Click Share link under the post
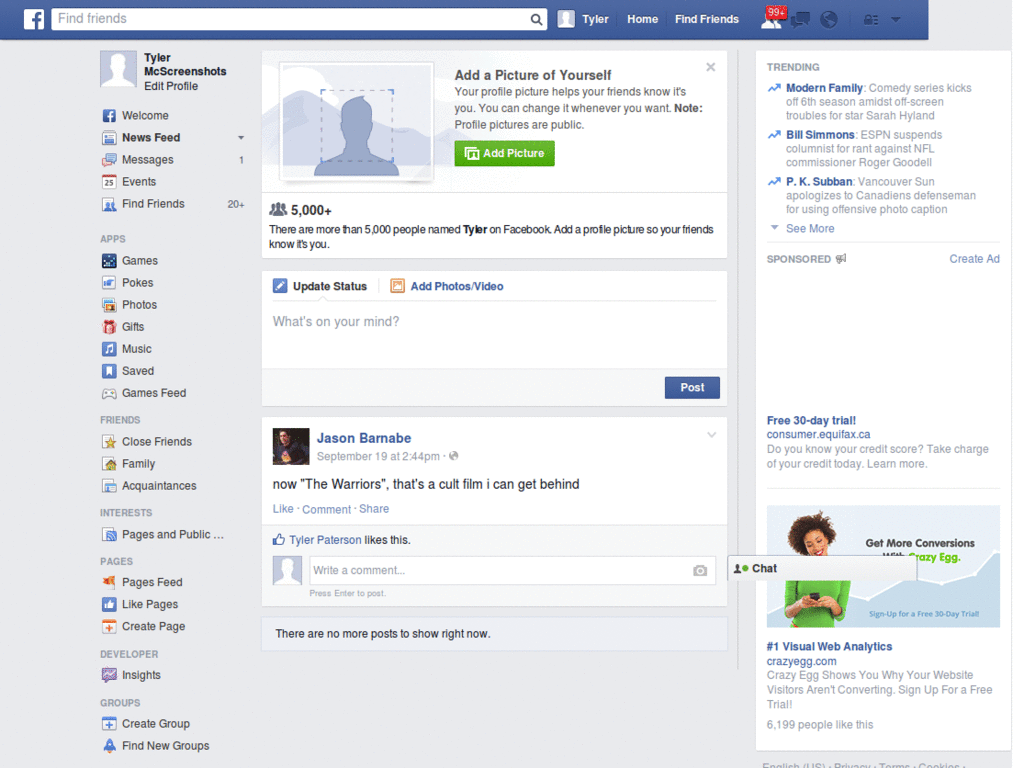This screenshot has width=1024, height=768. 374,509
